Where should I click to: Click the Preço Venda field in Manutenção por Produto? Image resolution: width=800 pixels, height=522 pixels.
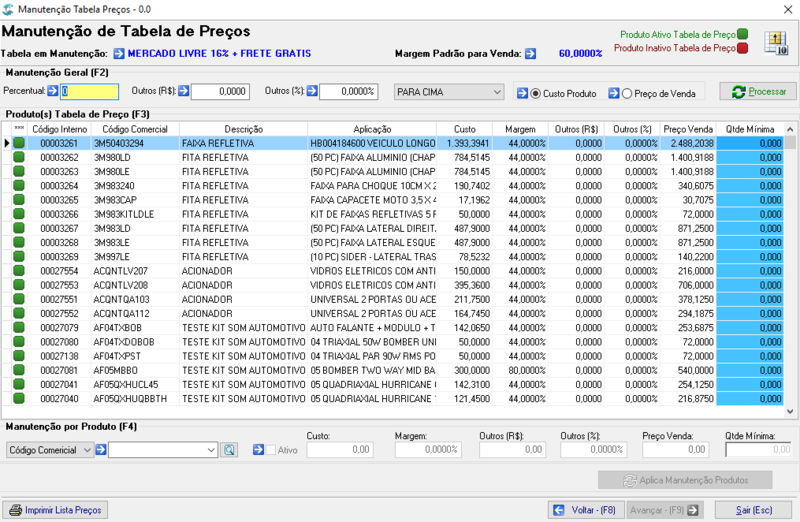[x=675, y=450]
